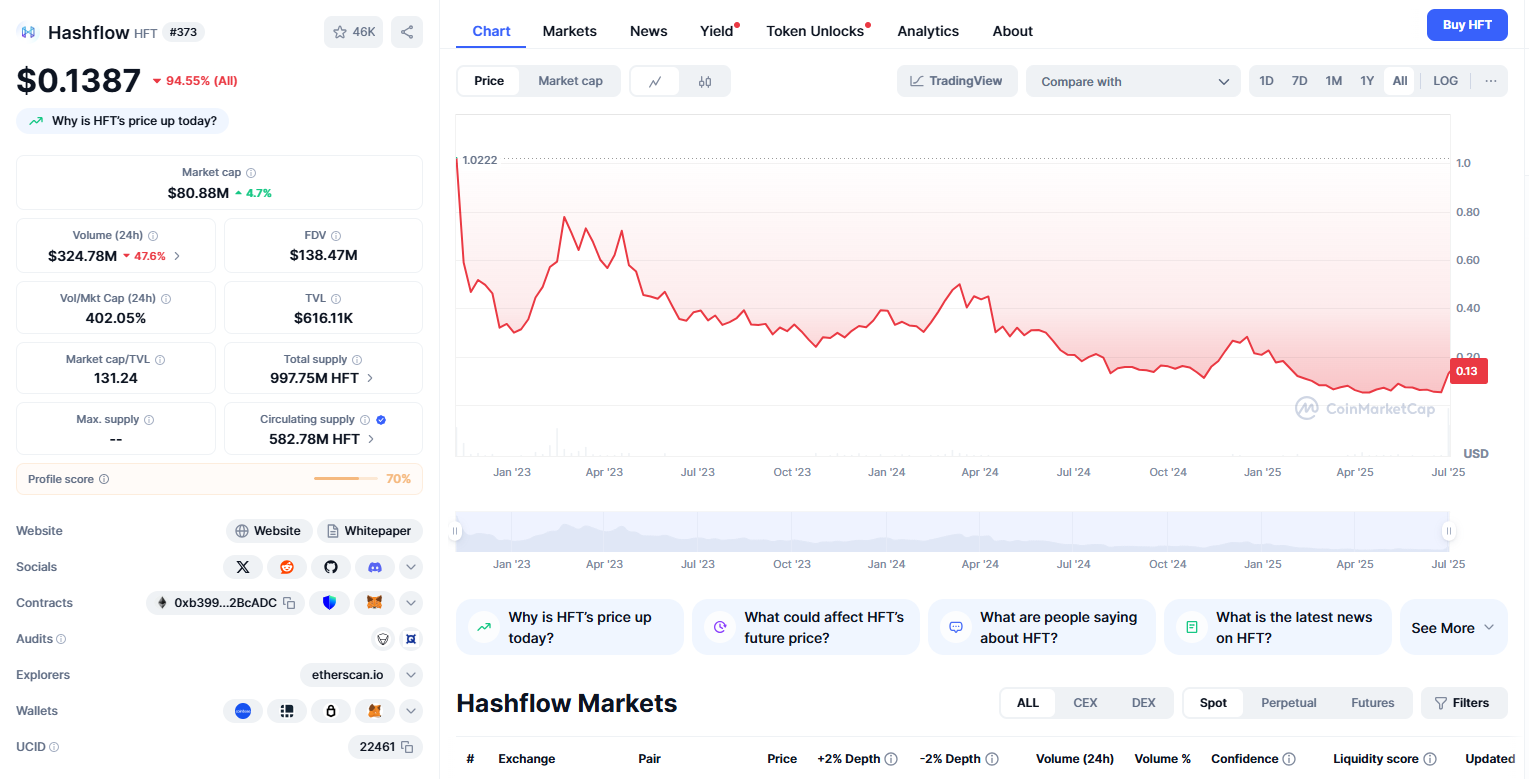Switch to the Token Unlocks tab
This screenshot has height=779, width=1529.
click(815, 31)
